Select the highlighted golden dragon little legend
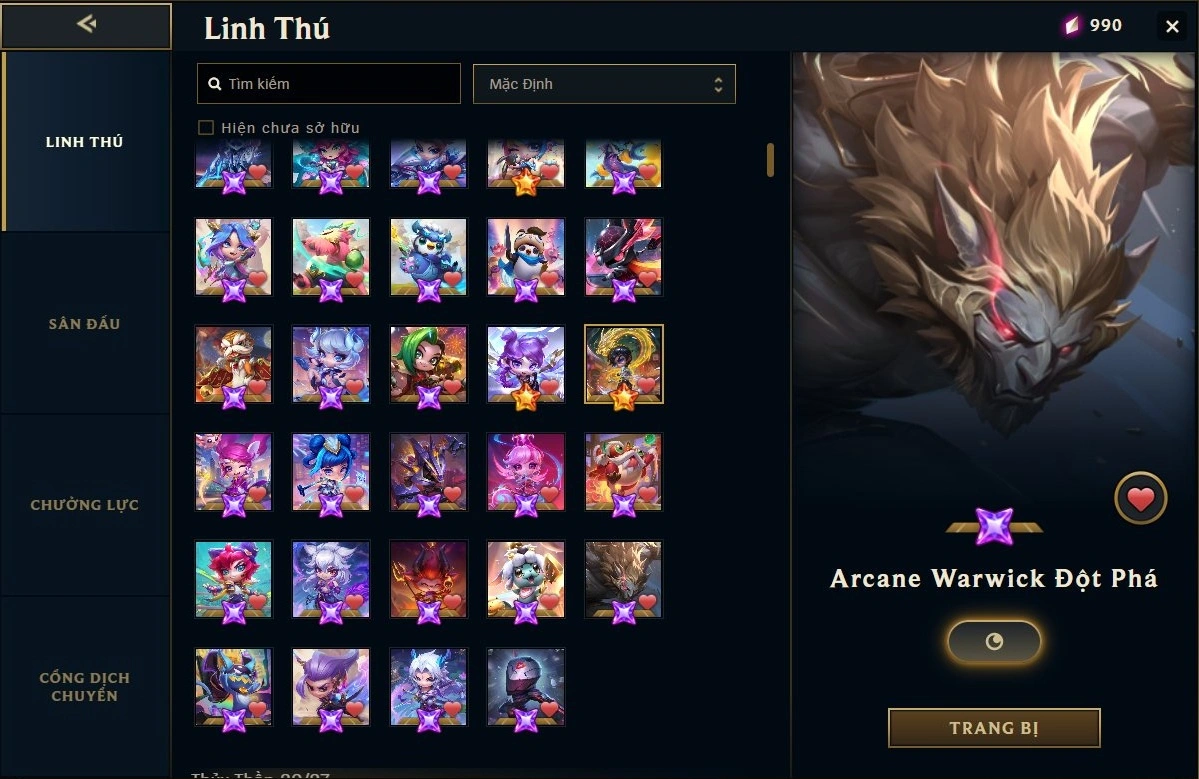 coord(623,364)
